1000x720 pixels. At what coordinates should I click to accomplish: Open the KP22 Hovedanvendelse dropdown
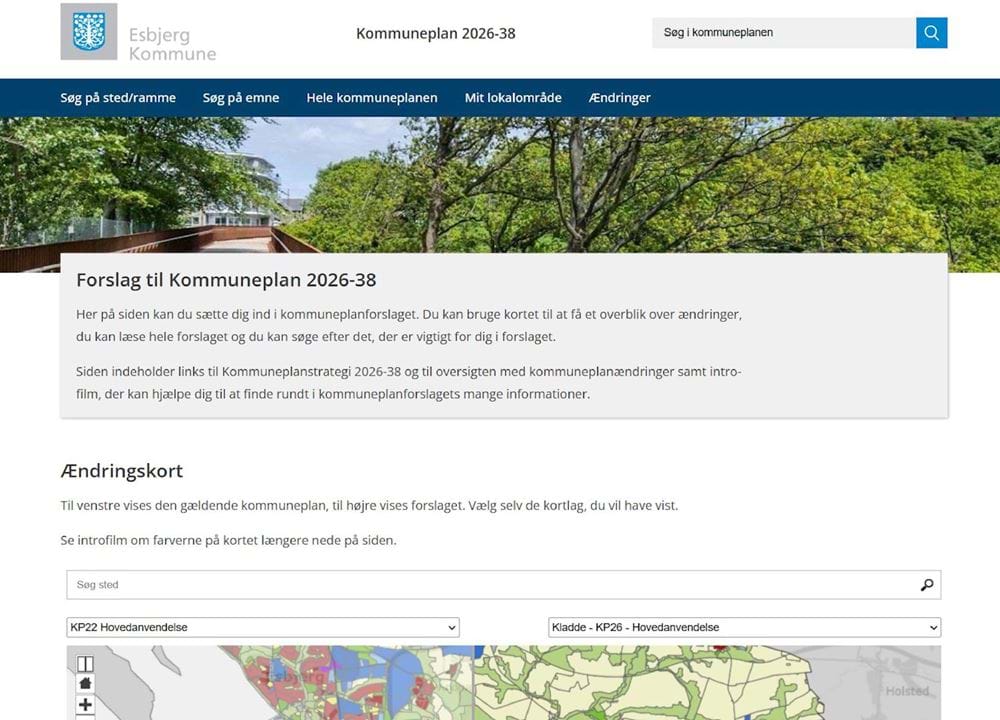click(263, 628)
